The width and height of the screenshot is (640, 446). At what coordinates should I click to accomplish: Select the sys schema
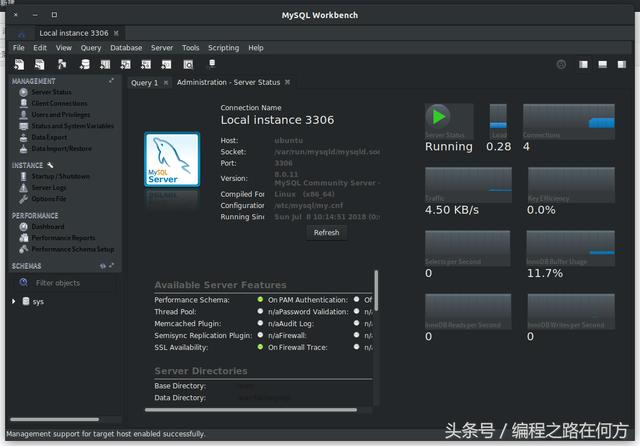(x=38, y=302)
